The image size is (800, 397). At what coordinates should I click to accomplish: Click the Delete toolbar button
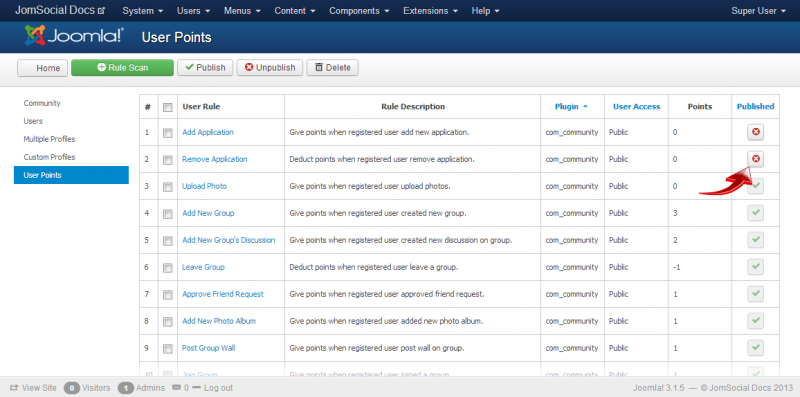pos(332,68)
